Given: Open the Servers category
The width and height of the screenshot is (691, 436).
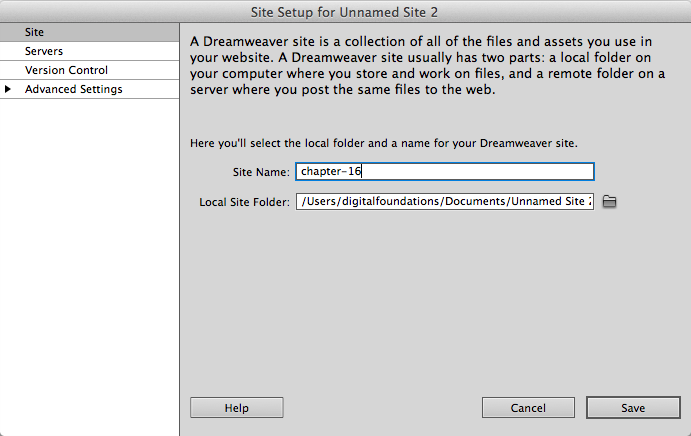Looking at the screenshot, I should (x=44, y=51).
